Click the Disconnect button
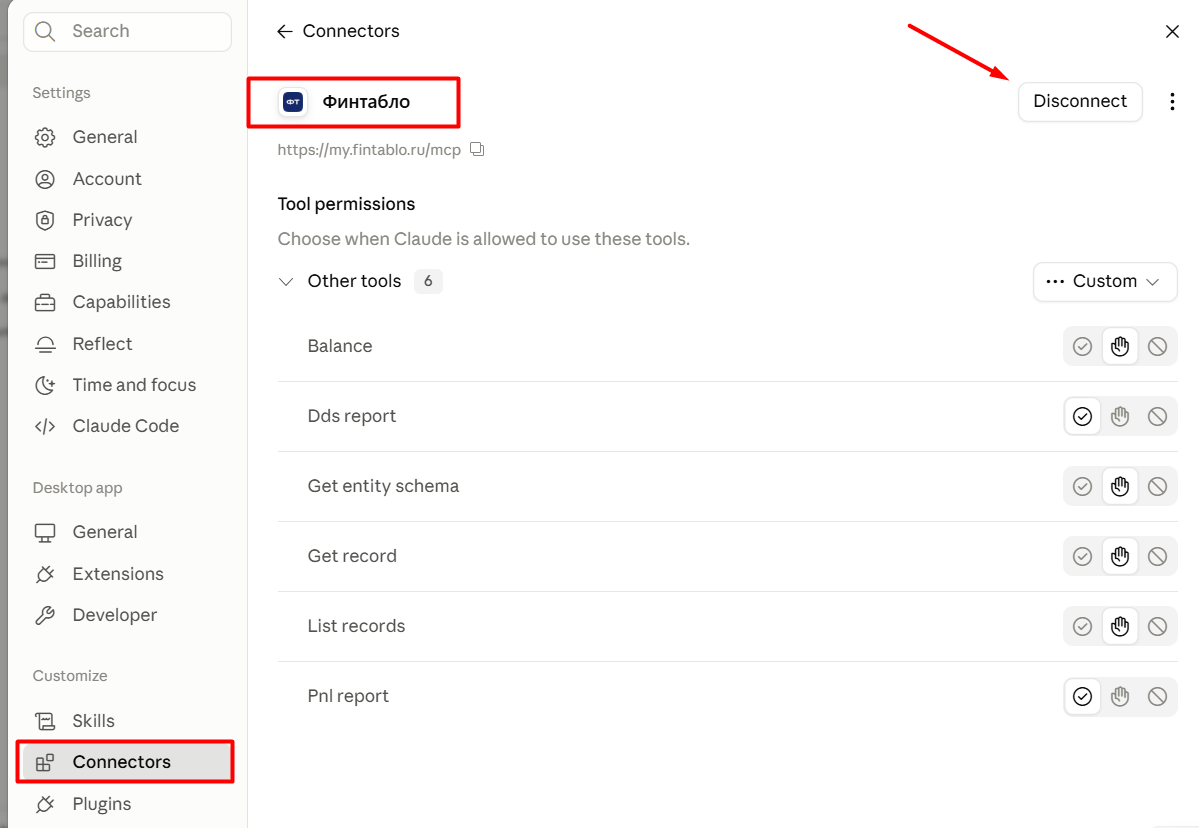Viewport: 1199px width, 828px height. point(1080,102)
